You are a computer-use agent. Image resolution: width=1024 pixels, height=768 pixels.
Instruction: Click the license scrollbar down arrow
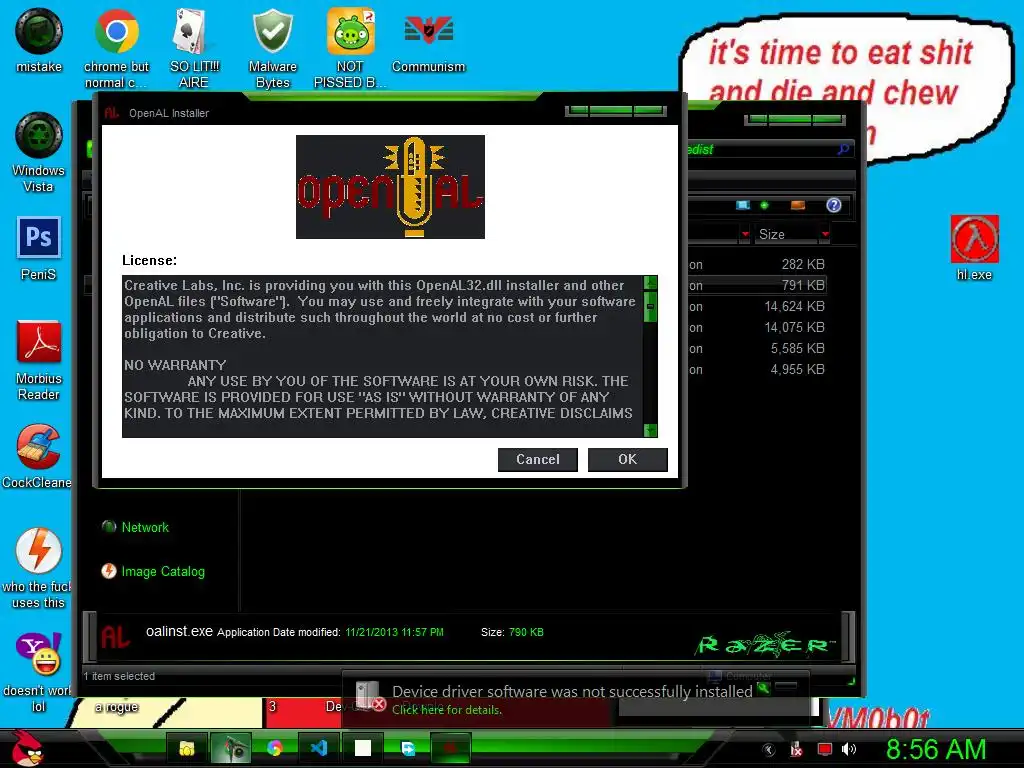coord(650,430)
